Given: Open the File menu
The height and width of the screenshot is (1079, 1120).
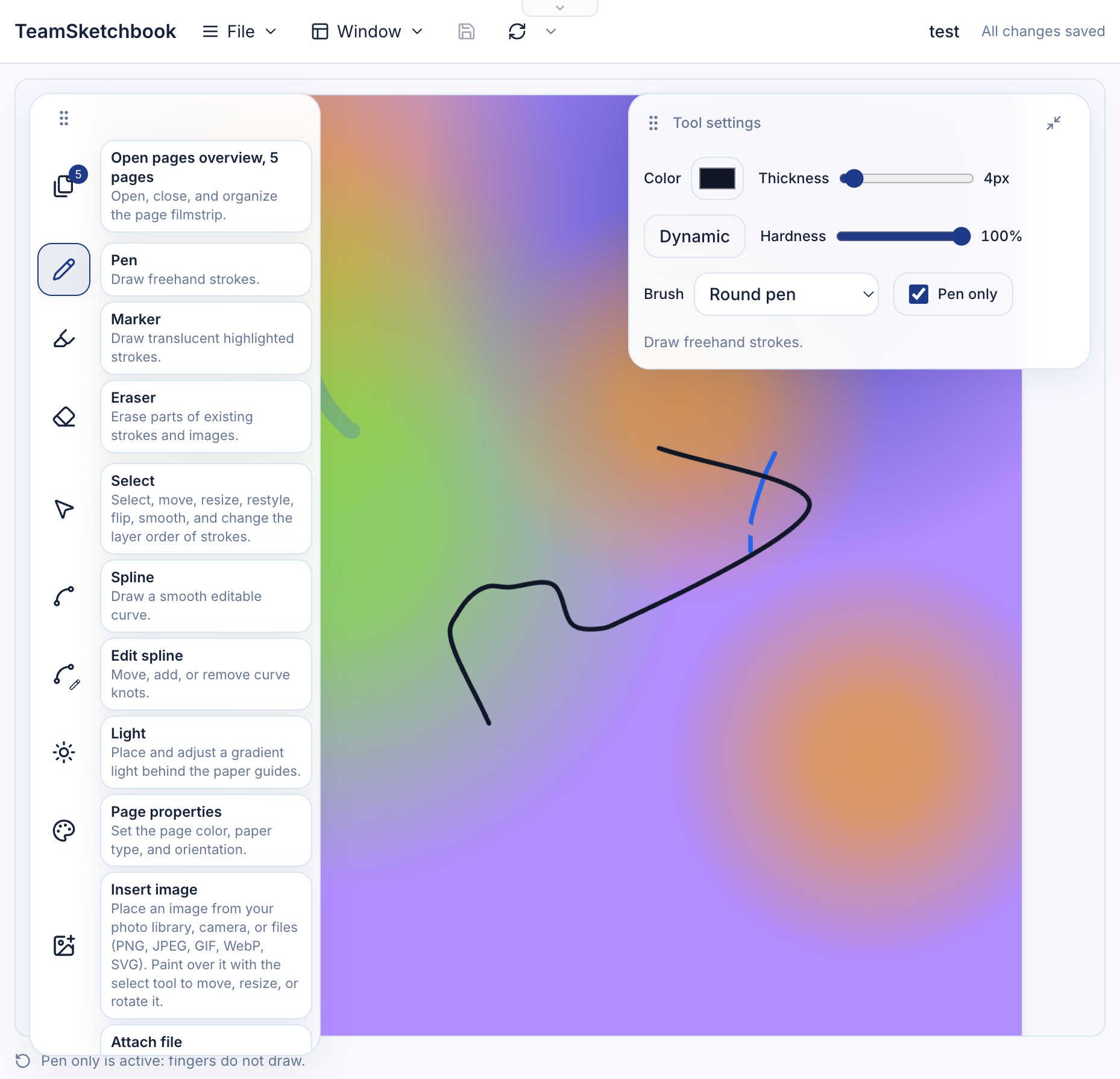Looking at the screenshot, I should click(x=240, y=31).
